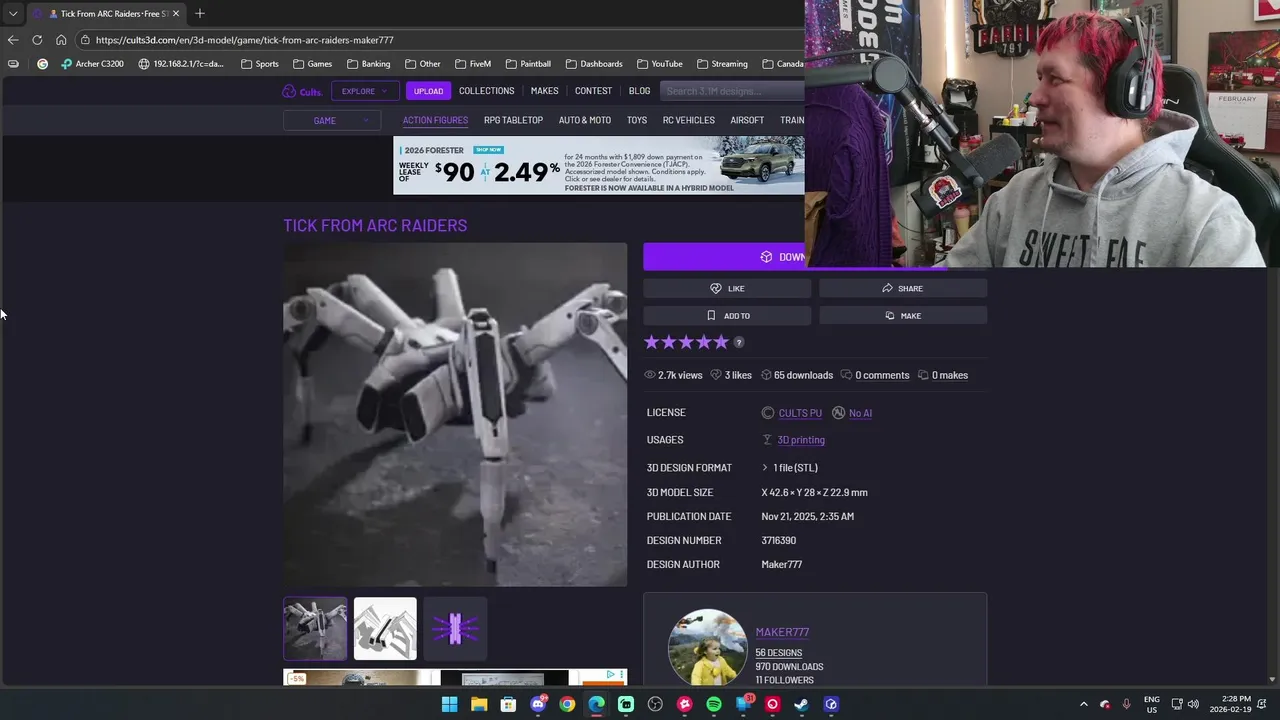Open the Dashboards bookmarks folder
1280x720 pixels.
click(x=594, y=64)
